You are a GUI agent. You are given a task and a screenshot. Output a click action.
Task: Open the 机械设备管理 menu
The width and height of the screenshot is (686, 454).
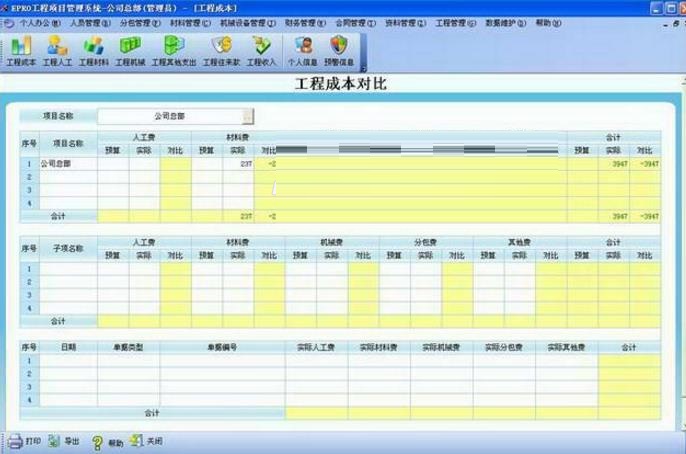[x=248, y=23]
